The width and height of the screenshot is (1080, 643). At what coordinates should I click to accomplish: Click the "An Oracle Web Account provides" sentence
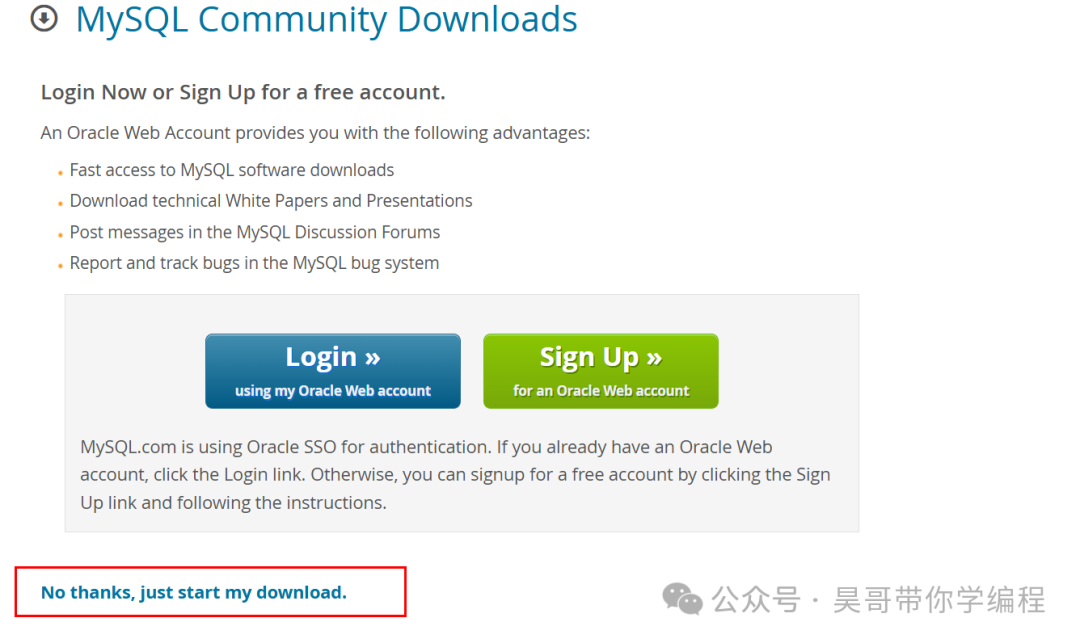tap(315, 133)
